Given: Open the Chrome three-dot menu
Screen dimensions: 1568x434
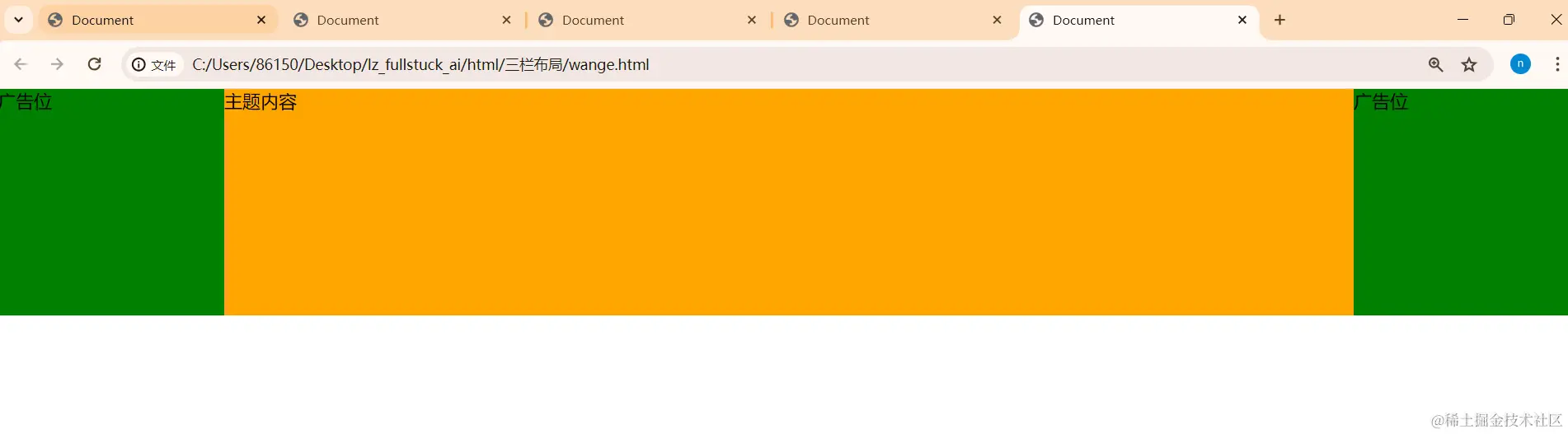Looking at the screenshot, I should coord(1556,64).
